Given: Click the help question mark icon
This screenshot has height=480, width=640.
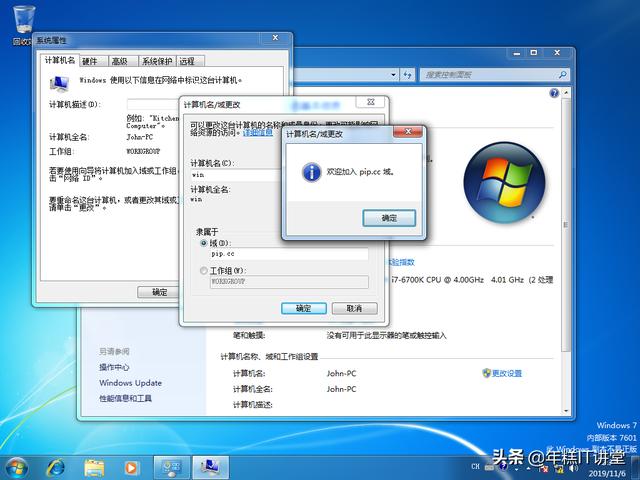Looking at the screenshot, I should coord(554,93).
